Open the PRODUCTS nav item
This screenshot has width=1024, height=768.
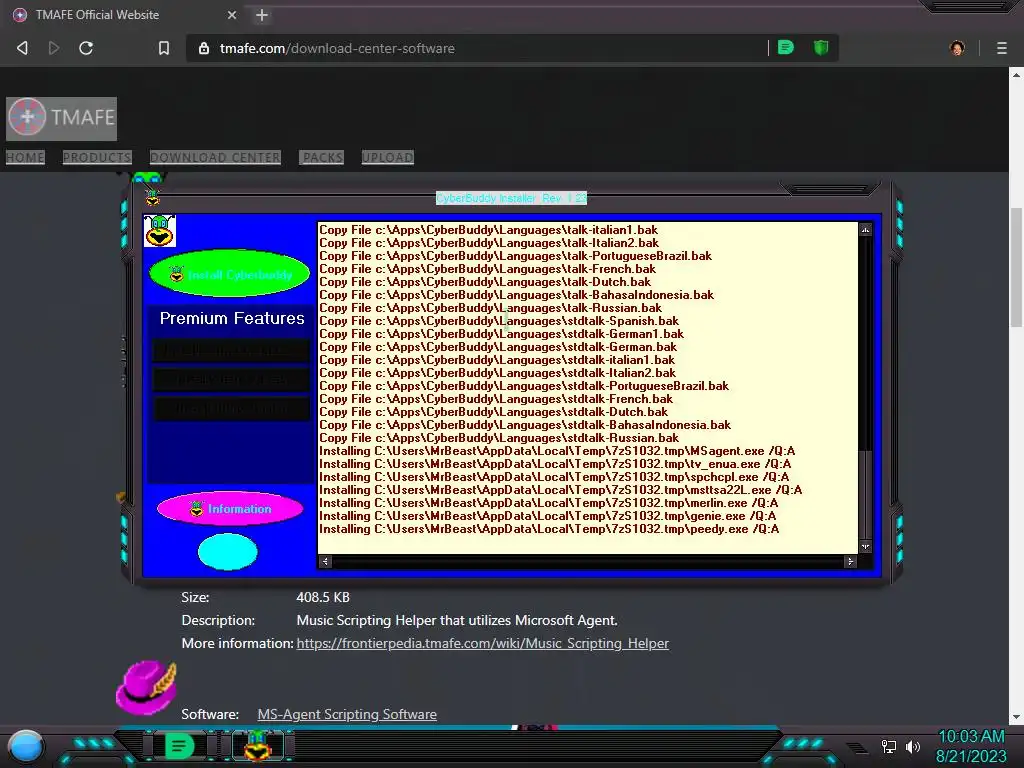tap(97, 157)
